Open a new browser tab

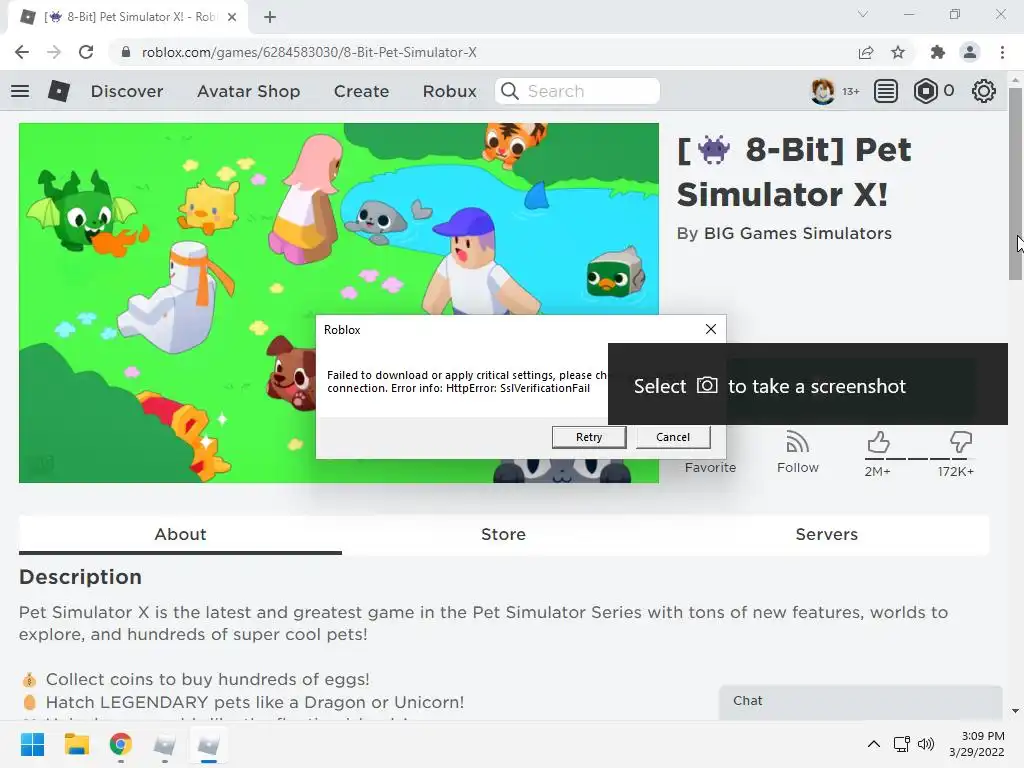tap(270, 17)
